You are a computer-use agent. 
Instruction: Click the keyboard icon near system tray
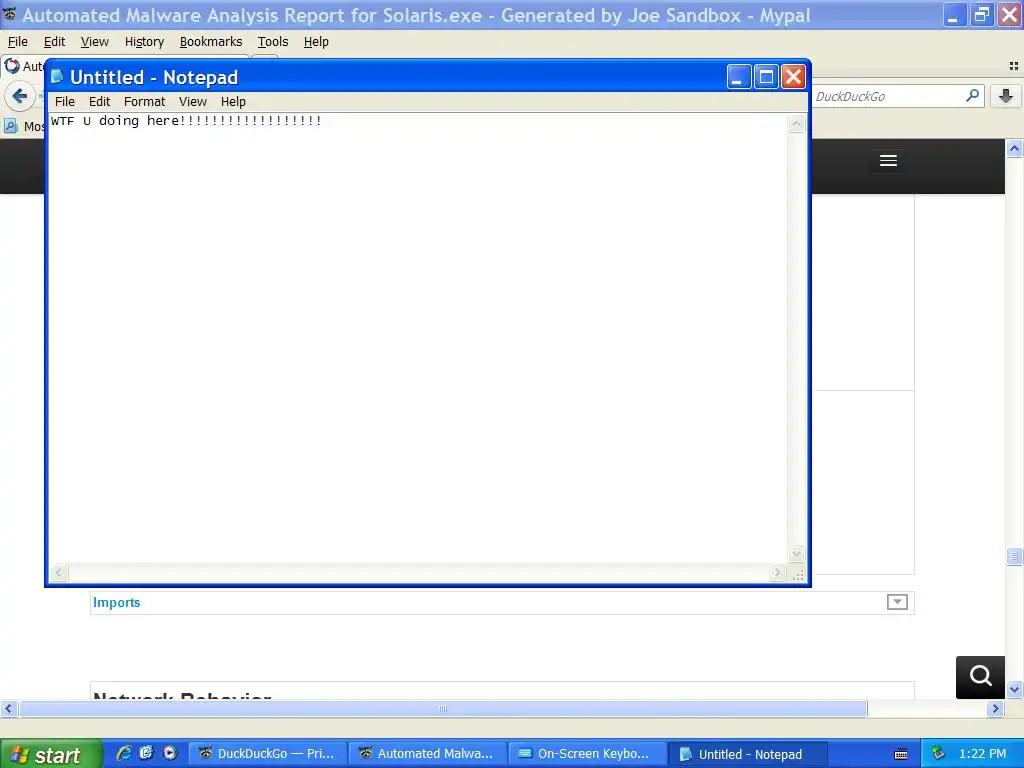[x=901, y=754]
